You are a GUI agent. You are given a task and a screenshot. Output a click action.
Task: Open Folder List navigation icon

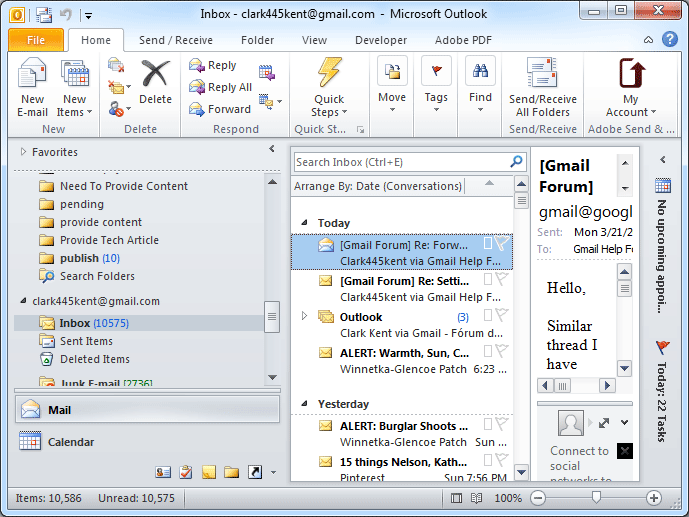pyautogui.click(x=232, y=472)
